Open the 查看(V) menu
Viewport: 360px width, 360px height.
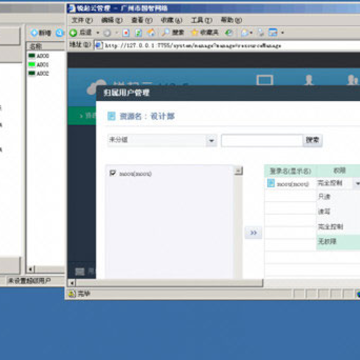click(x=142, y=20)
